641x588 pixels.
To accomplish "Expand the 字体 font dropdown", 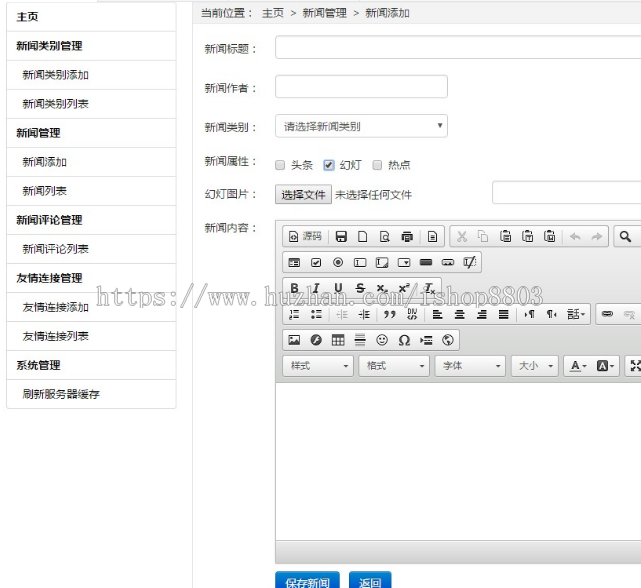I will click(469, 366).
